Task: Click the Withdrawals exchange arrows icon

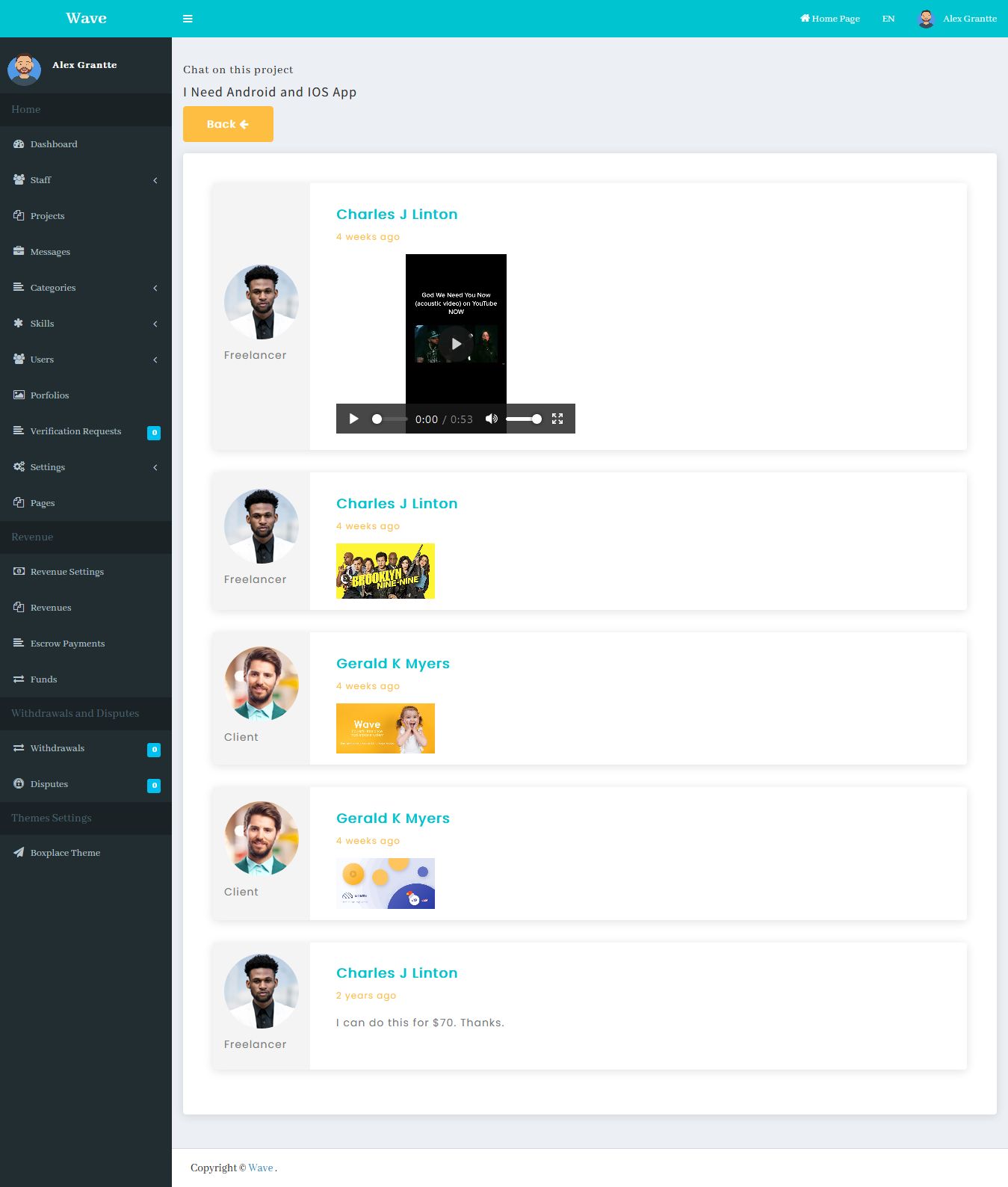Action: click(x=19, y=748)
